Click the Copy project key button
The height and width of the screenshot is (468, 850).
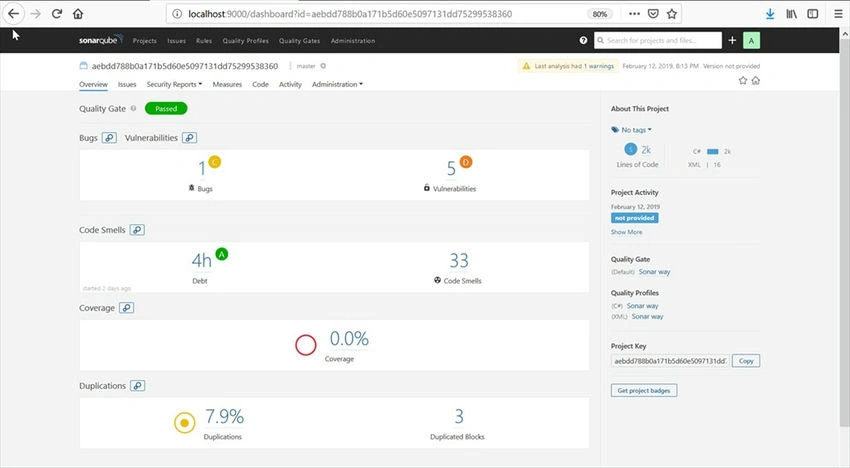pos(746,361)
